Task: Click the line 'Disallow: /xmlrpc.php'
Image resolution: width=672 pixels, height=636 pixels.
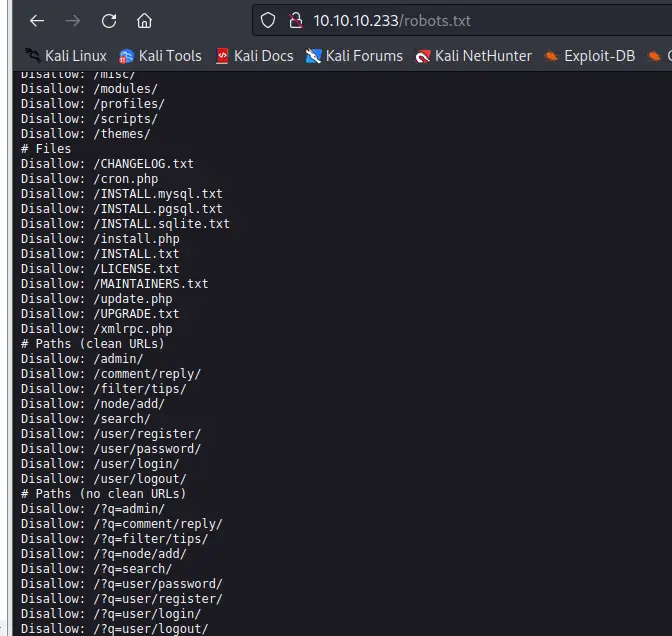Action: pos(97,329)
